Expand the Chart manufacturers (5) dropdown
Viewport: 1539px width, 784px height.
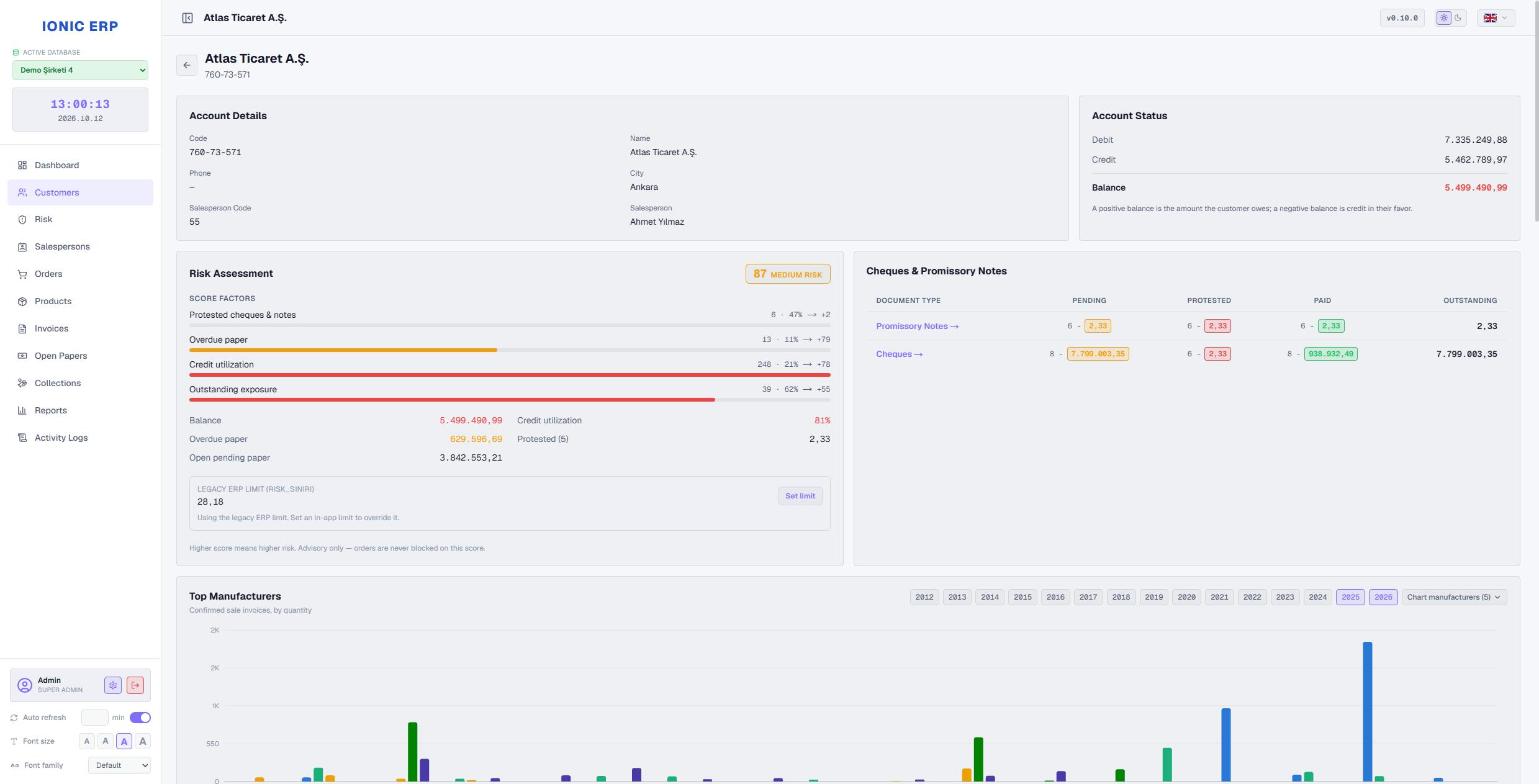(x=1454, y=597)
